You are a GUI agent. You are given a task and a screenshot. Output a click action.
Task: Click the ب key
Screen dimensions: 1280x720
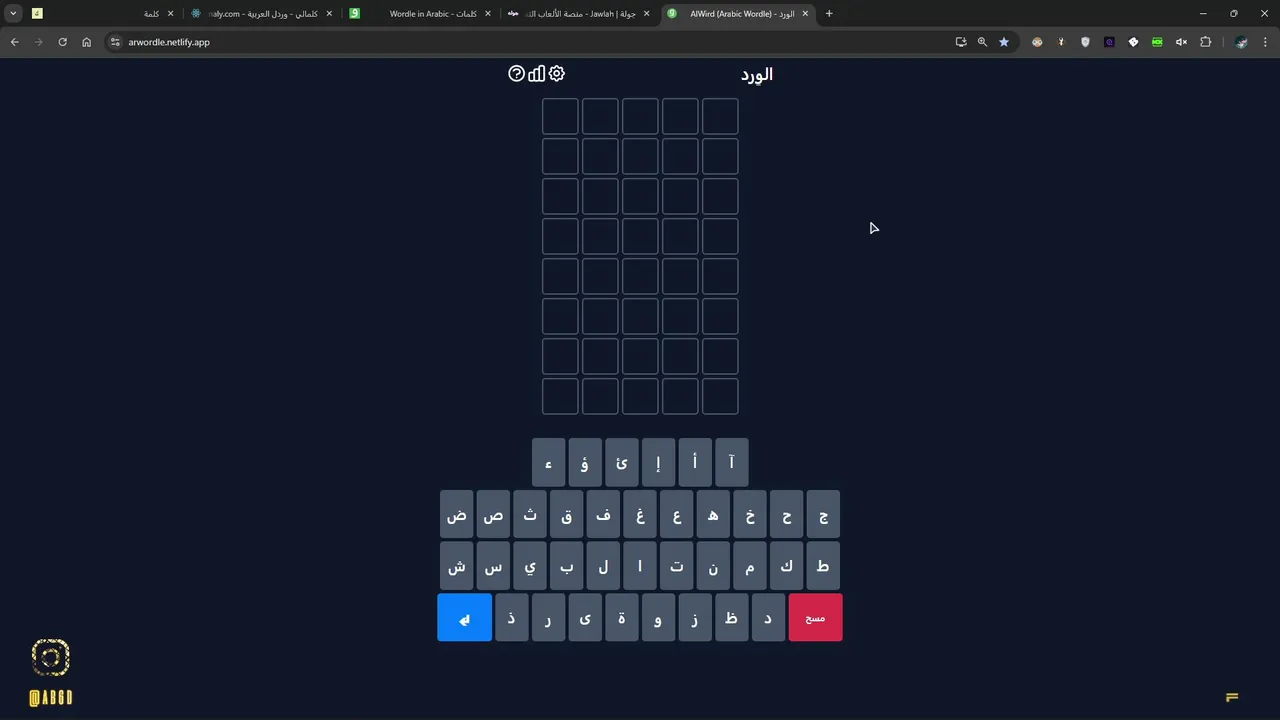(x=566, y=567)
